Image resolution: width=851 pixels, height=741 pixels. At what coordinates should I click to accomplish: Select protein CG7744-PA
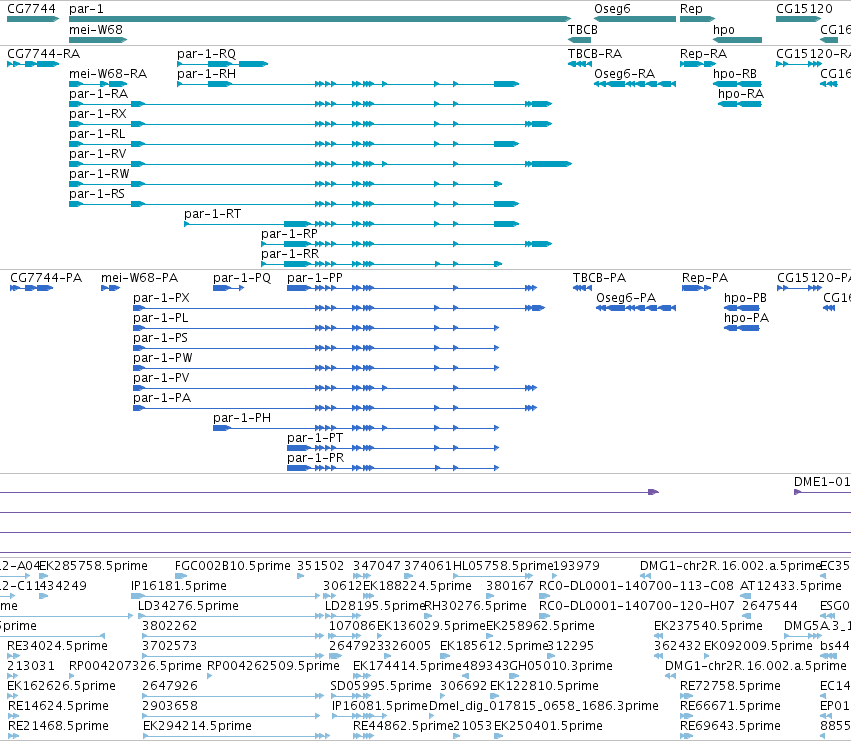click(x=46, y=278)
